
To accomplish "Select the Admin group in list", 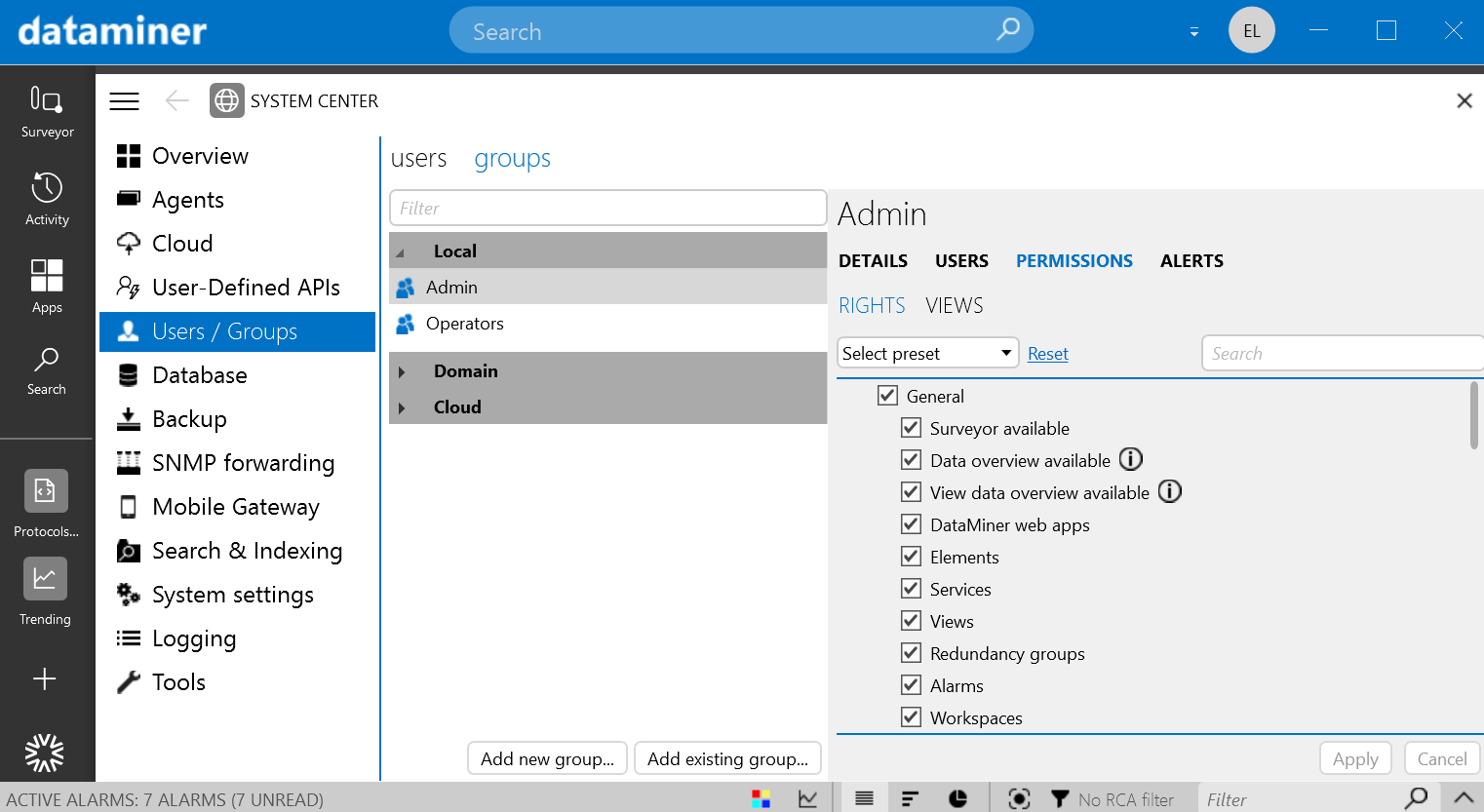I will [607, 288].
